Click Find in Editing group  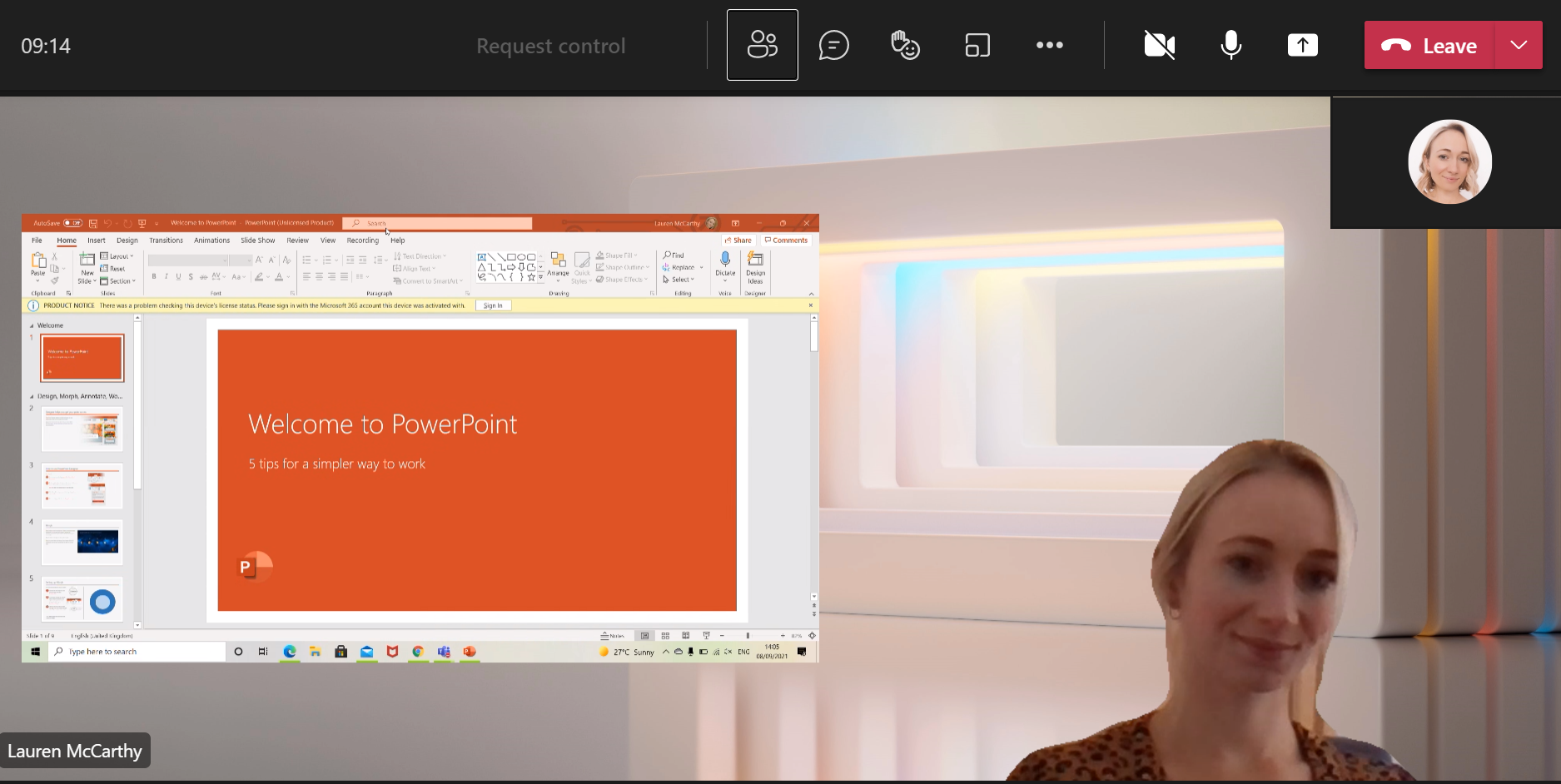coord(674,256)
